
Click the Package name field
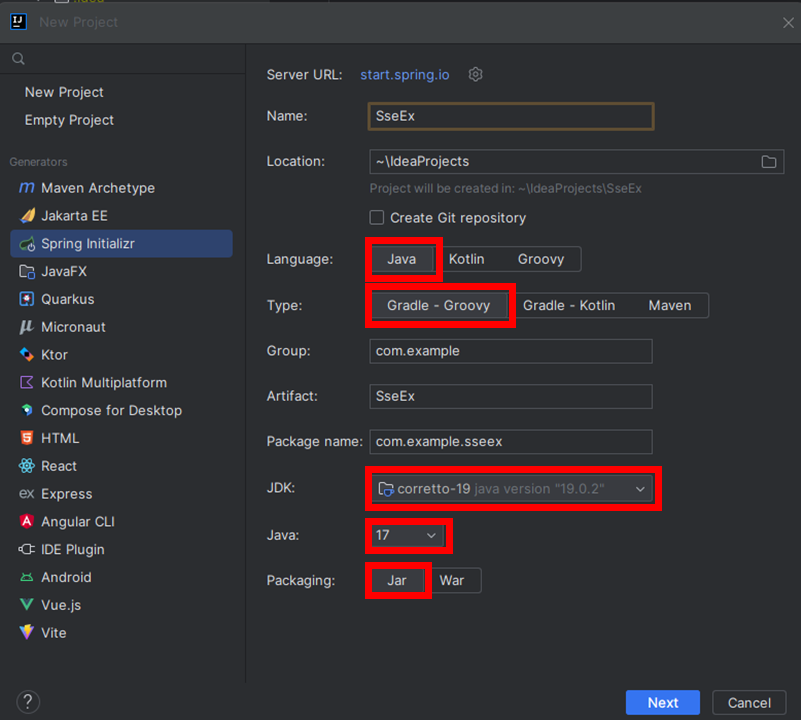tap(511, 442)
